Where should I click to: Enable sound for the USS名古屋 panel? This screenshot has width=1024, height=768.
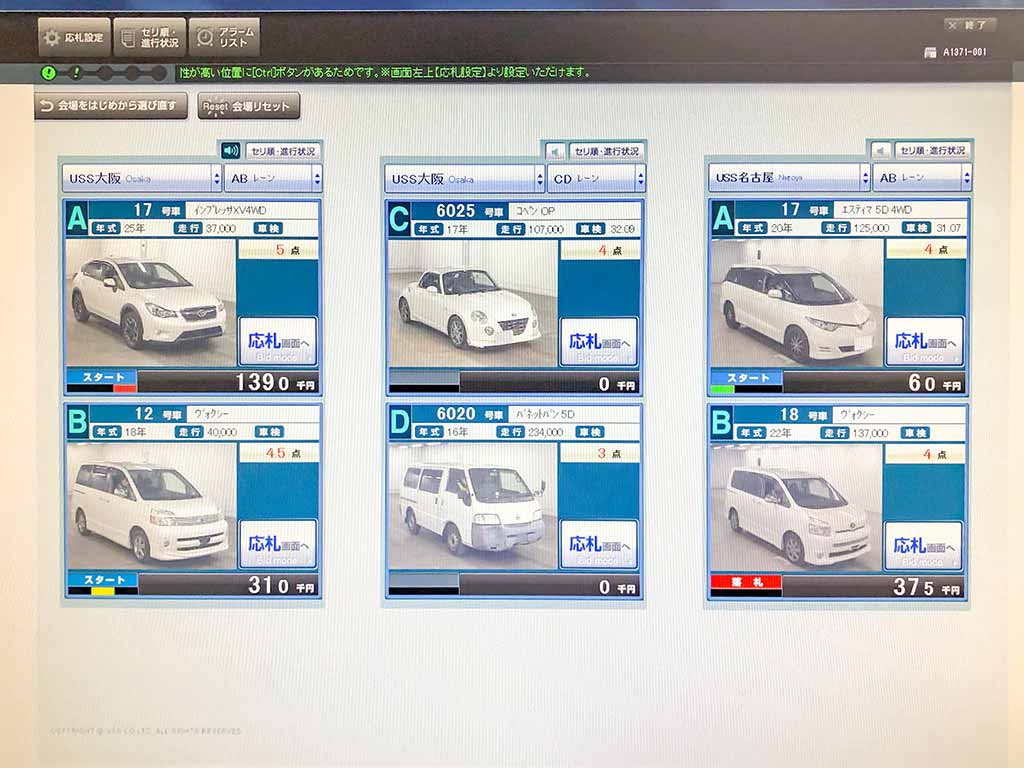[x=880, y=150]
